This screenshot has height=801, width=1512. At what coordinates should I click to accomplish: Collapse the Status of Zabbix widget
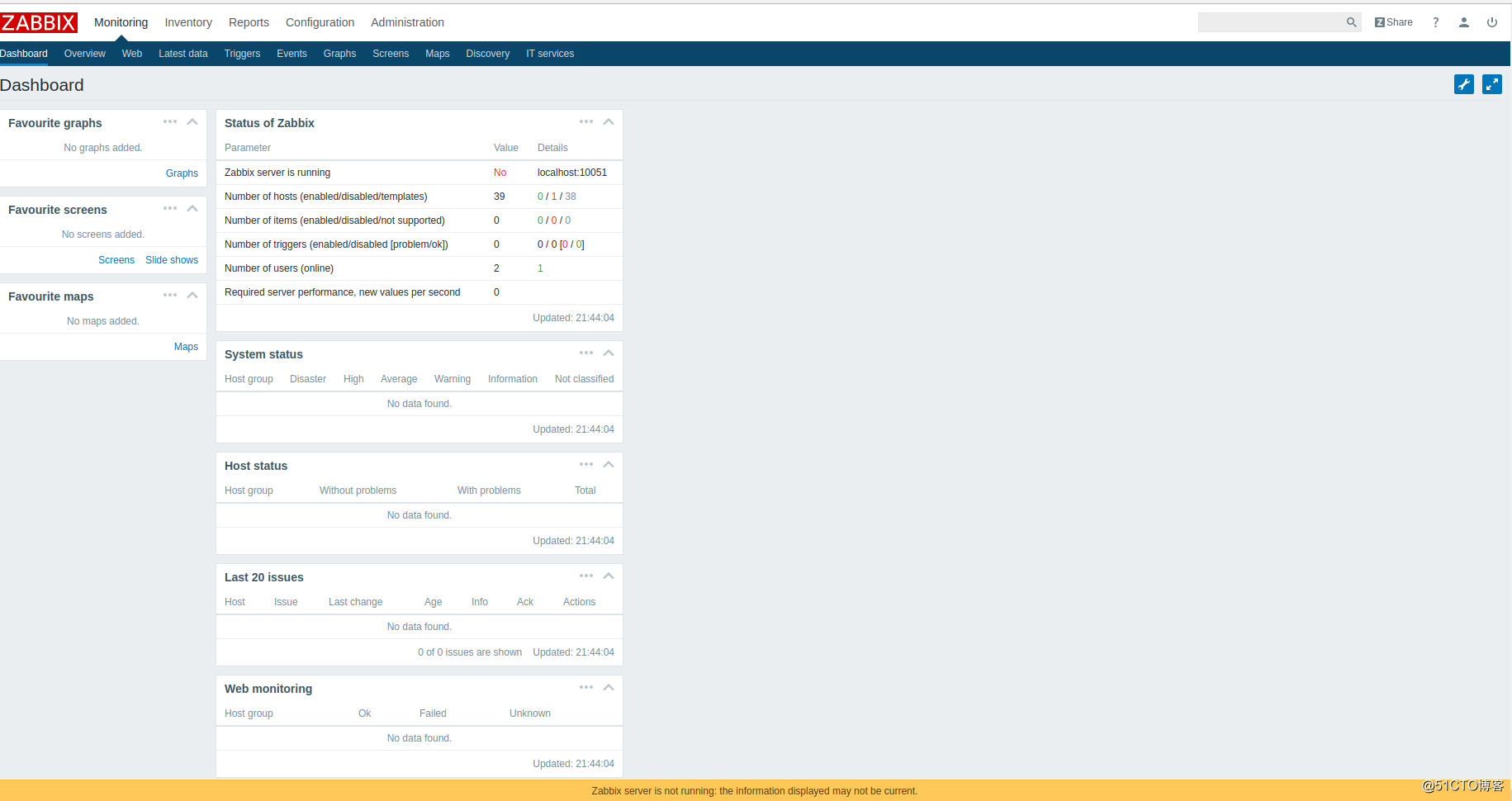tap(609, 121)
